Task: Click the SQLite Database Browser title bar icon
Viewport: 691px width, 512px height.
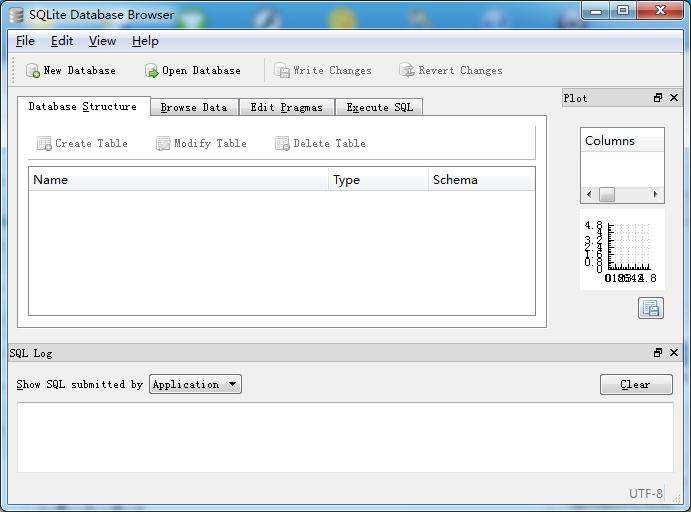Action: (16, 15)
